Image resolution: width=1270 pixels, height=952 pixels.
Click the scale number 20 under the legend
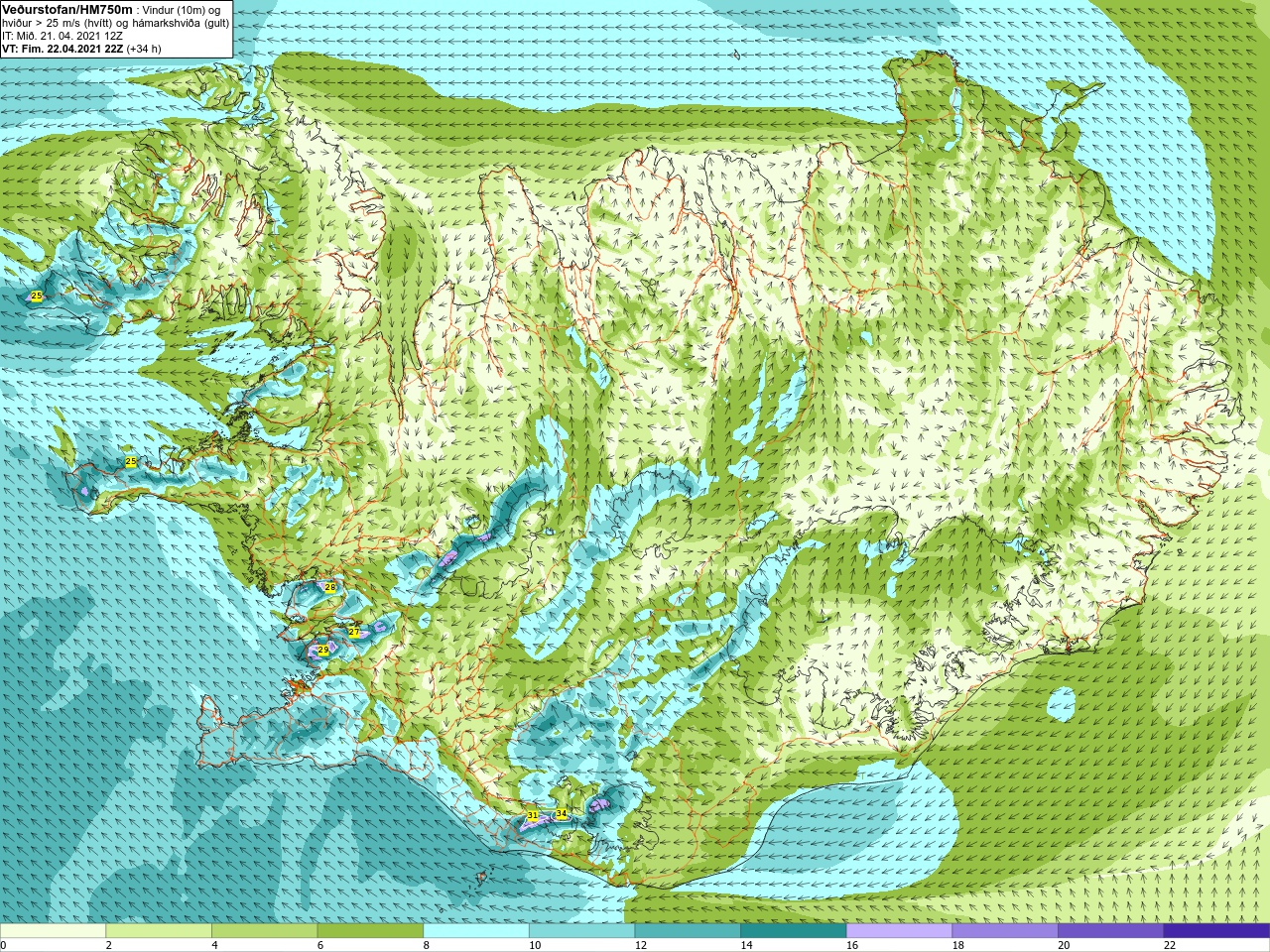click(1063, 945)
